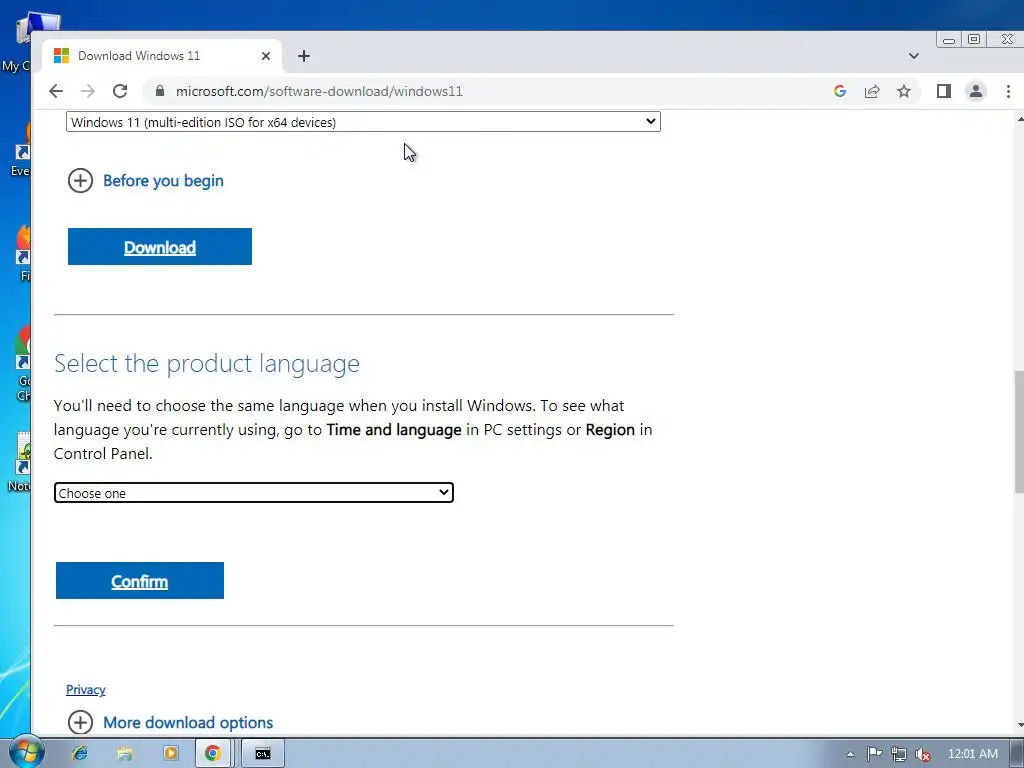Click the Chrome taskbar button
Image resolution: width=1024 pixels, height=768 pixels.
pyautogui.click(x=213, y=753)
